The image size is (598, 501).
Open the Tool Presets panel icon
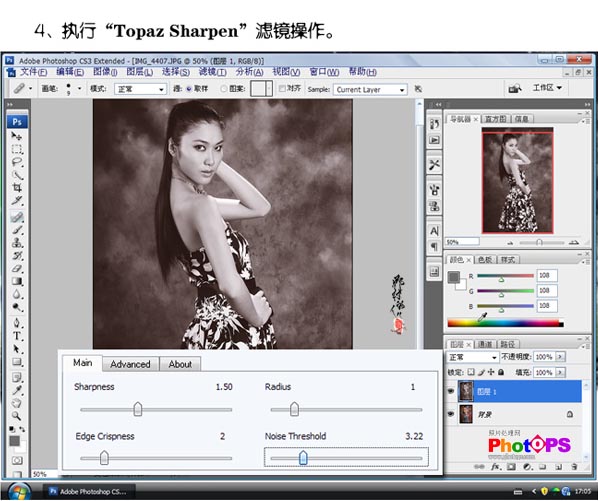pos(434,165)
